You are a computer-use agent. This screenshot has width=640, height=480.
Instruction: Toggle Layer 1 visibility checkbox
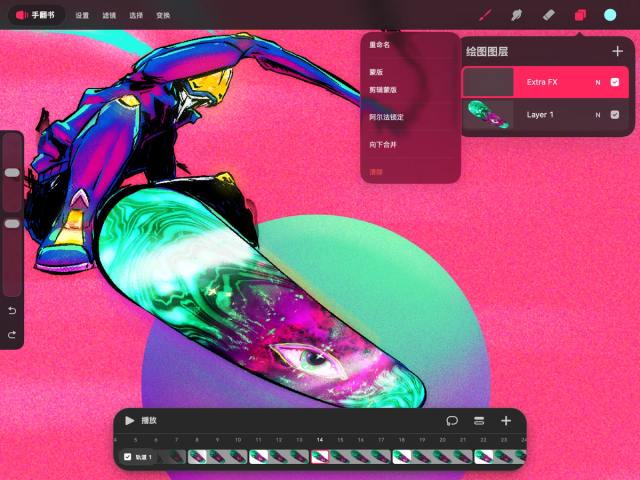615,115
